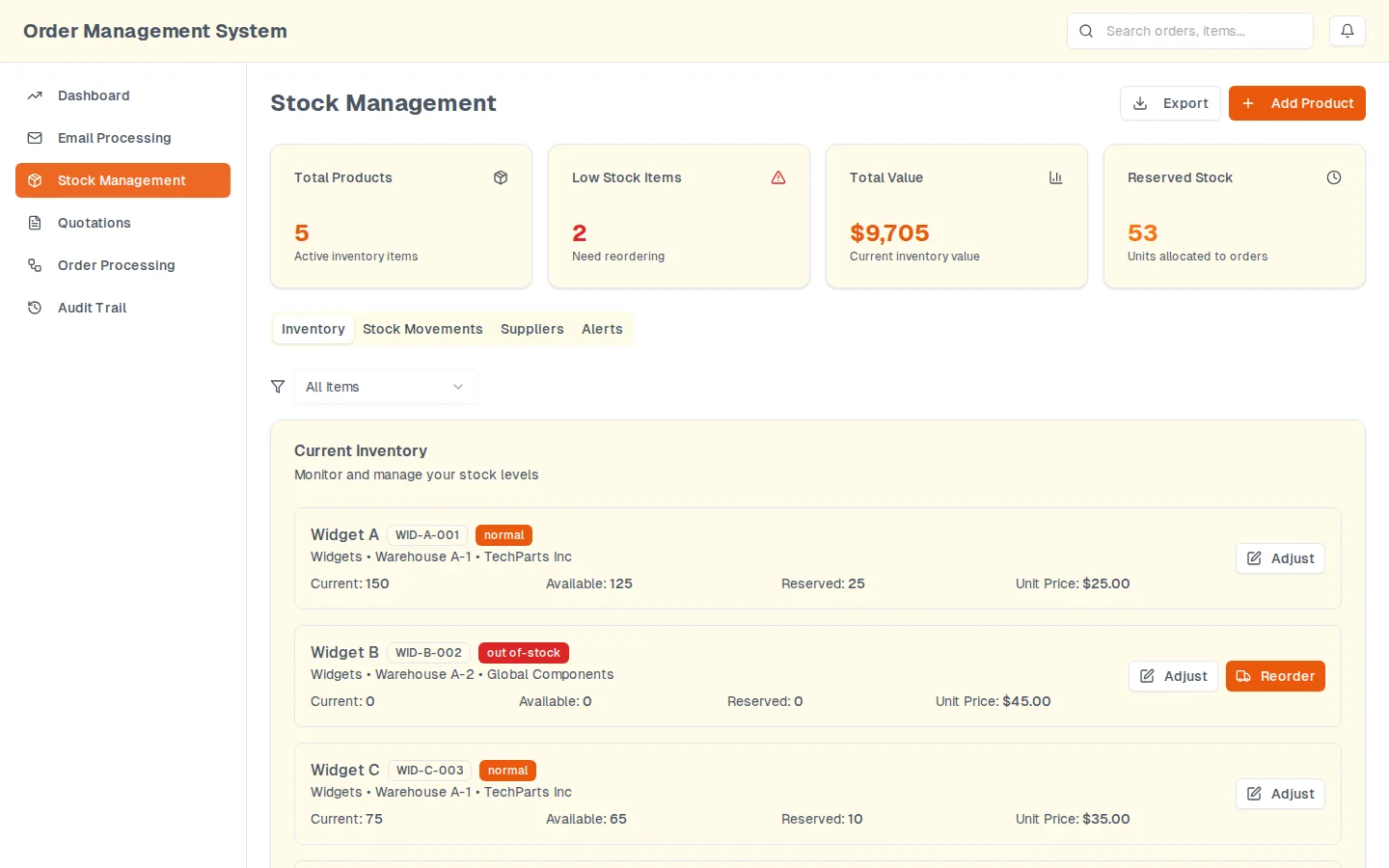
Task: Open Quotations in the sidebar
Action: point(123,223)
